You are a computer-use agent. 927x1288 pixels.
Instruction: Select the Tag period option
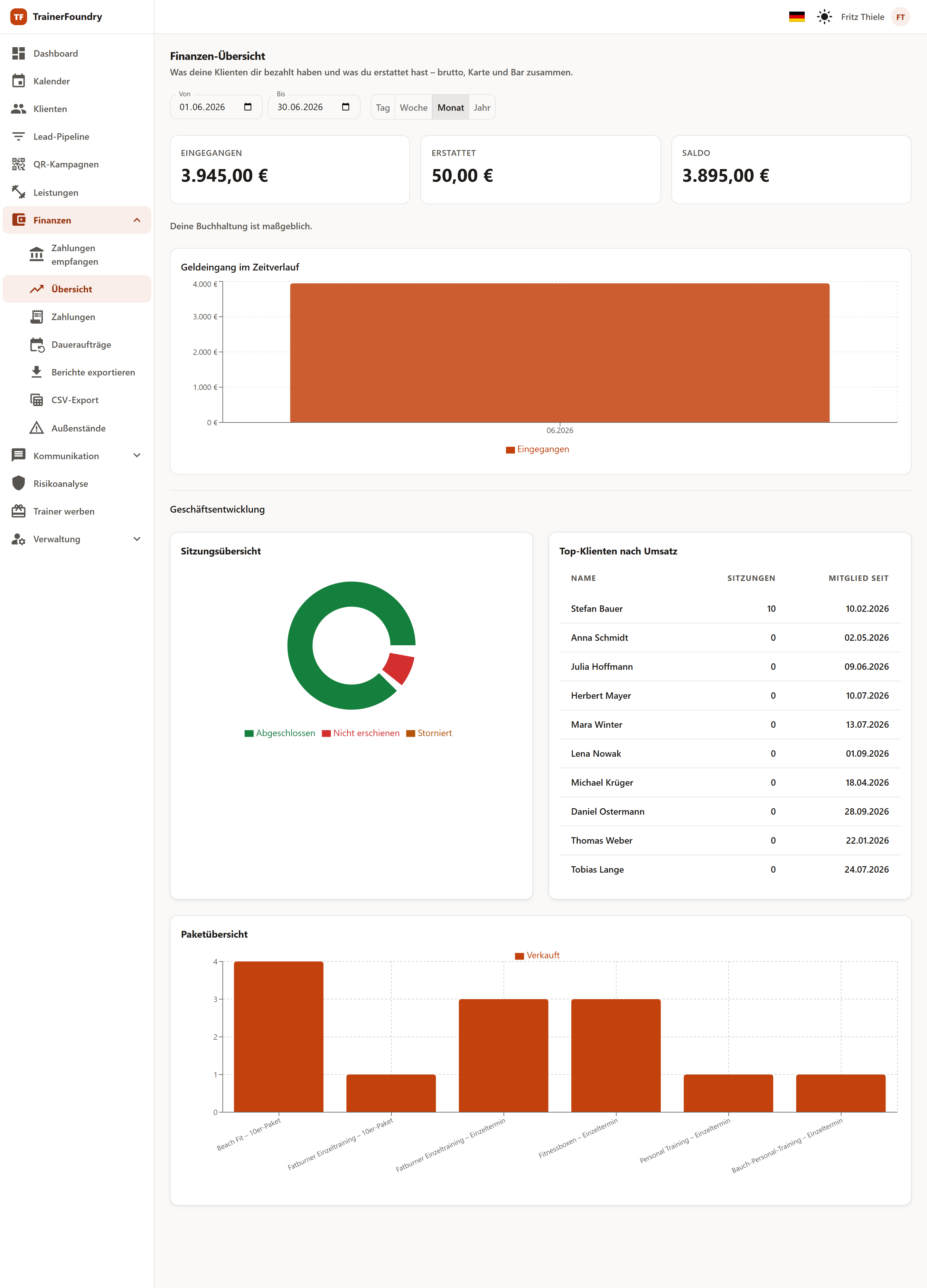[383, 107]
